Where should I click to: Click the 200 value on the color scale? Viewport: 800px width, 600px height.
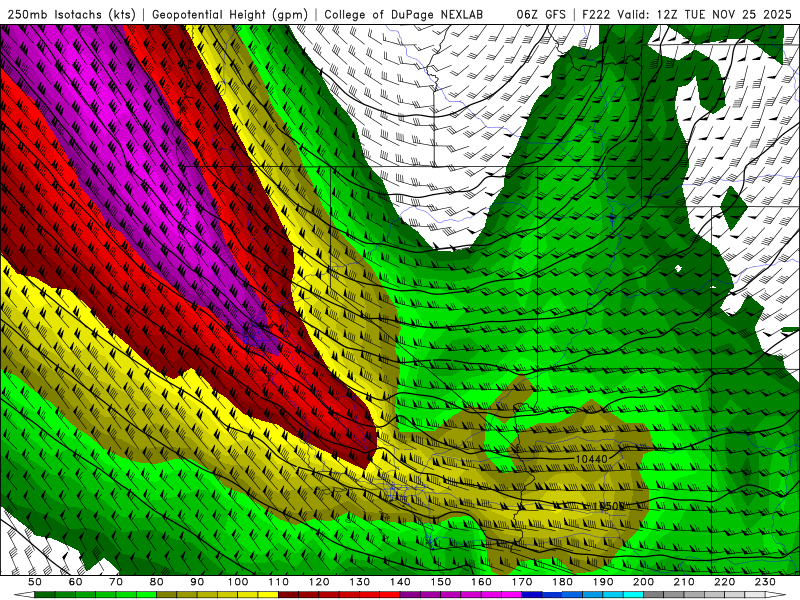click(643, 582)
